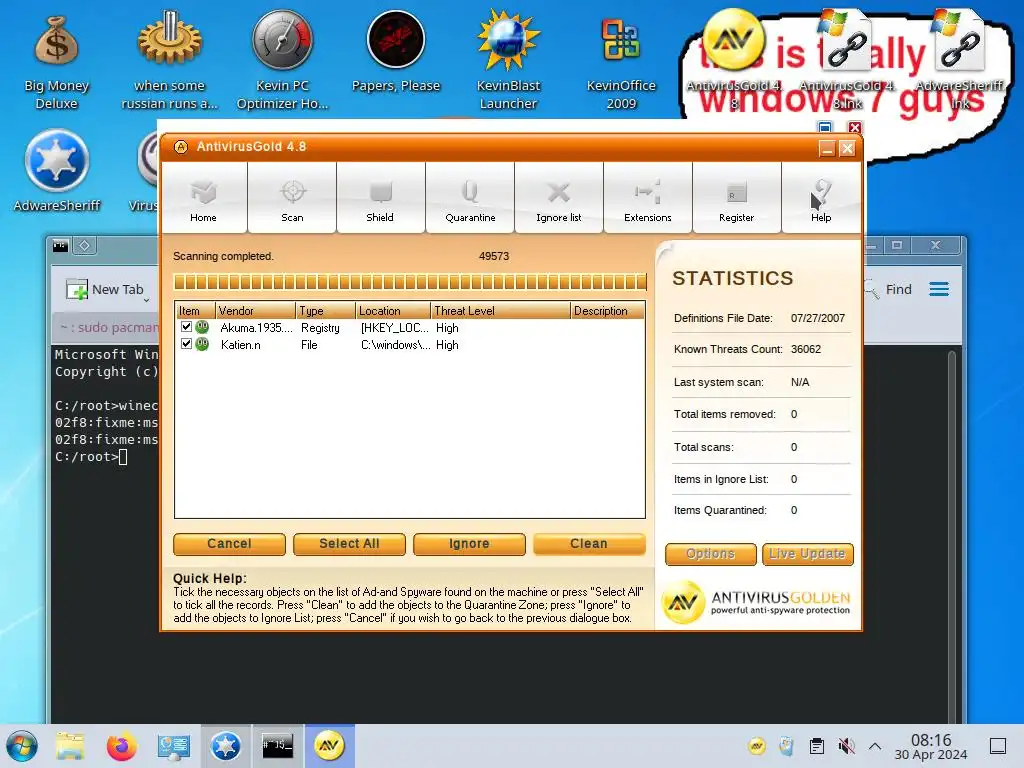Open KevinOffice 2009 desktop icon
This screenshot has height=768, width=1024.
(620, 62)
